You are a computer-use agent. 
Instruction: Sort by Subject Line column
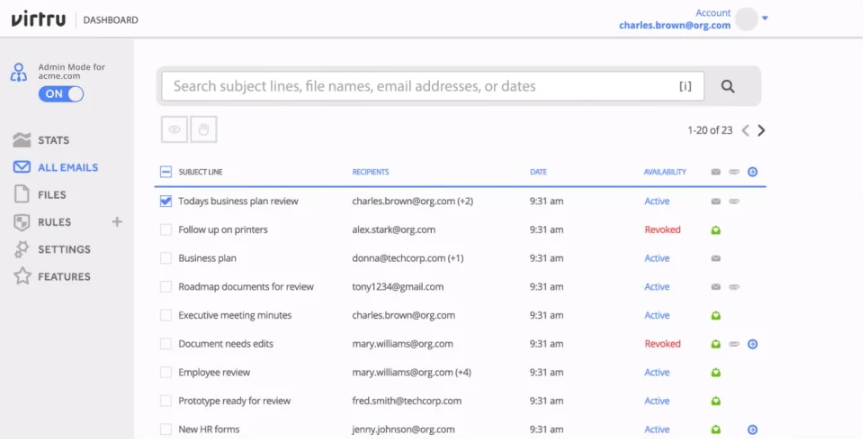[200, 172]
